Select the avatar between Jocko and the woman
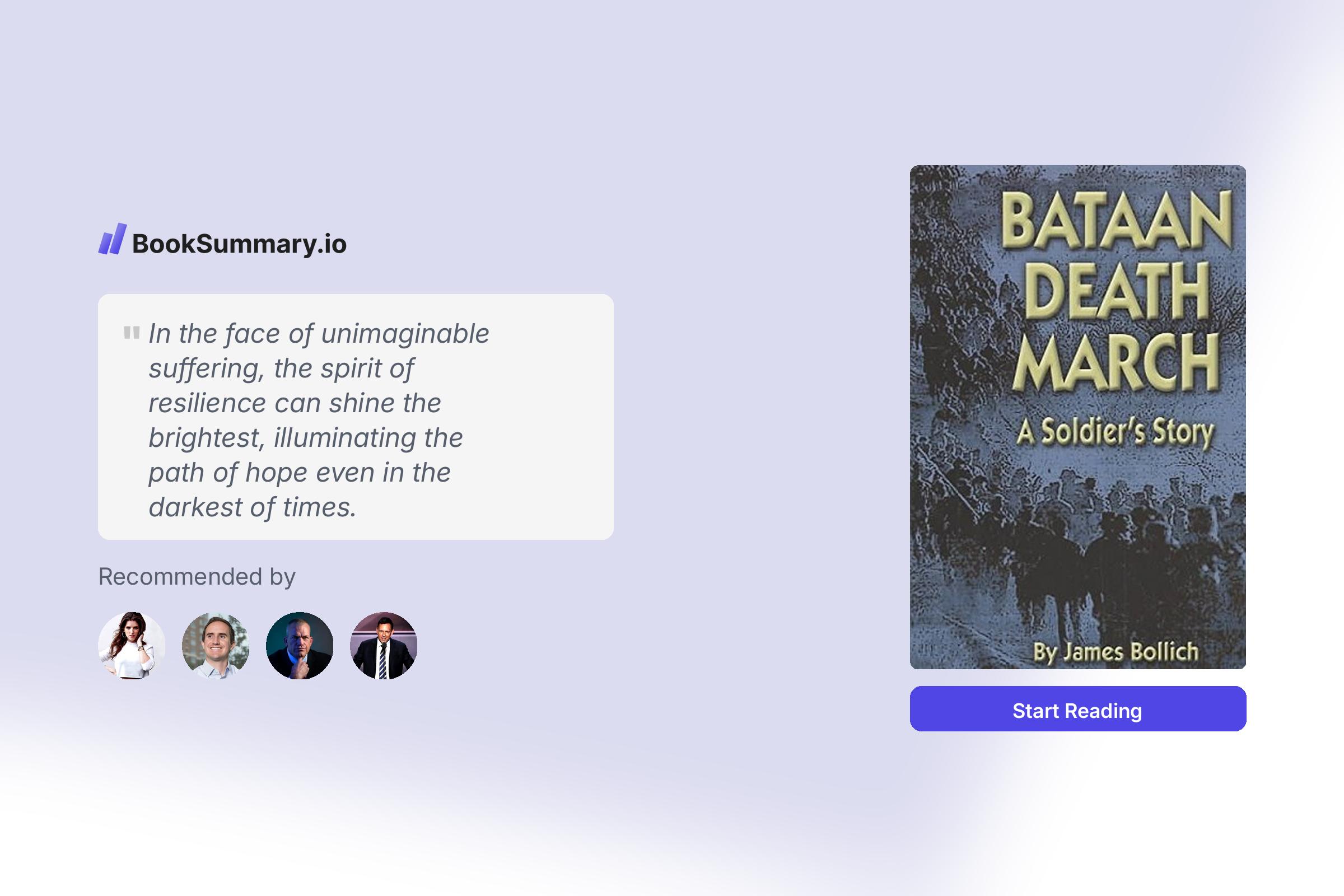This screenshot has width=1344, height=896. 215,645
